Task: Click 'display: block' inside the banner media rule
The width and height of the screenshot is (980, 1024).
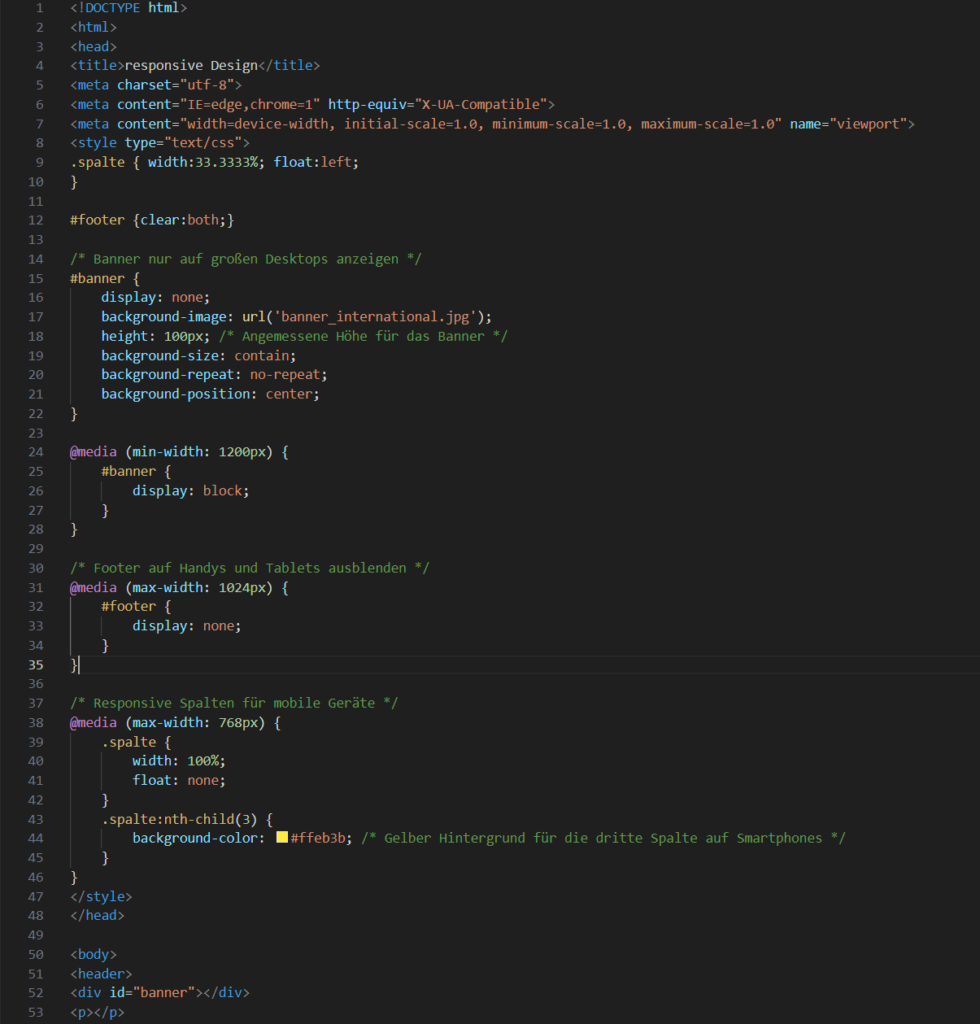Action: 190,490
